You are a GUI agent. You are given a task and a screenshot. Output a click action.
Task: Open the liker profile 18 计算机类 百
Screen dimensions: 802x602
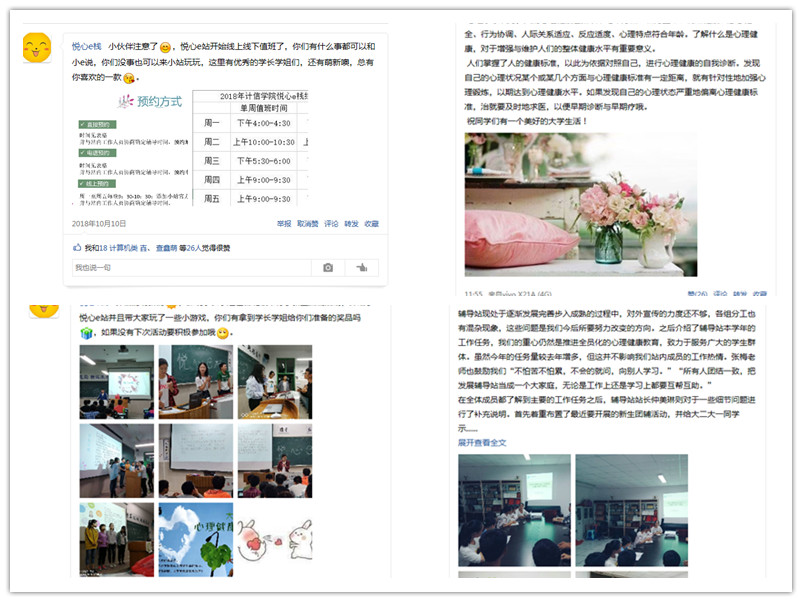[x=123, y=248]
